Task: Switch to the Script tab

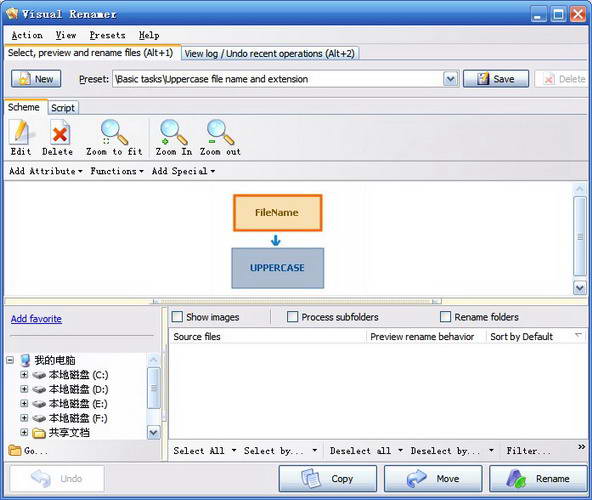Action: pos(63,108)
